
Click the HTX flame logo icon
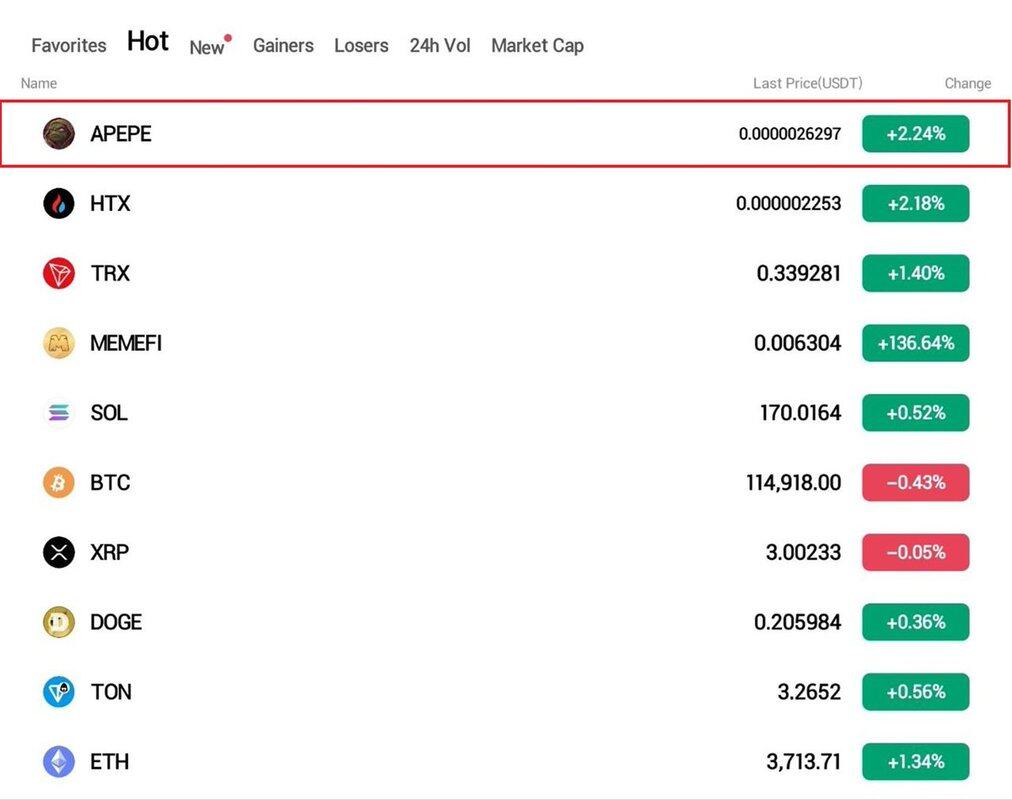(x=59, y=203)
